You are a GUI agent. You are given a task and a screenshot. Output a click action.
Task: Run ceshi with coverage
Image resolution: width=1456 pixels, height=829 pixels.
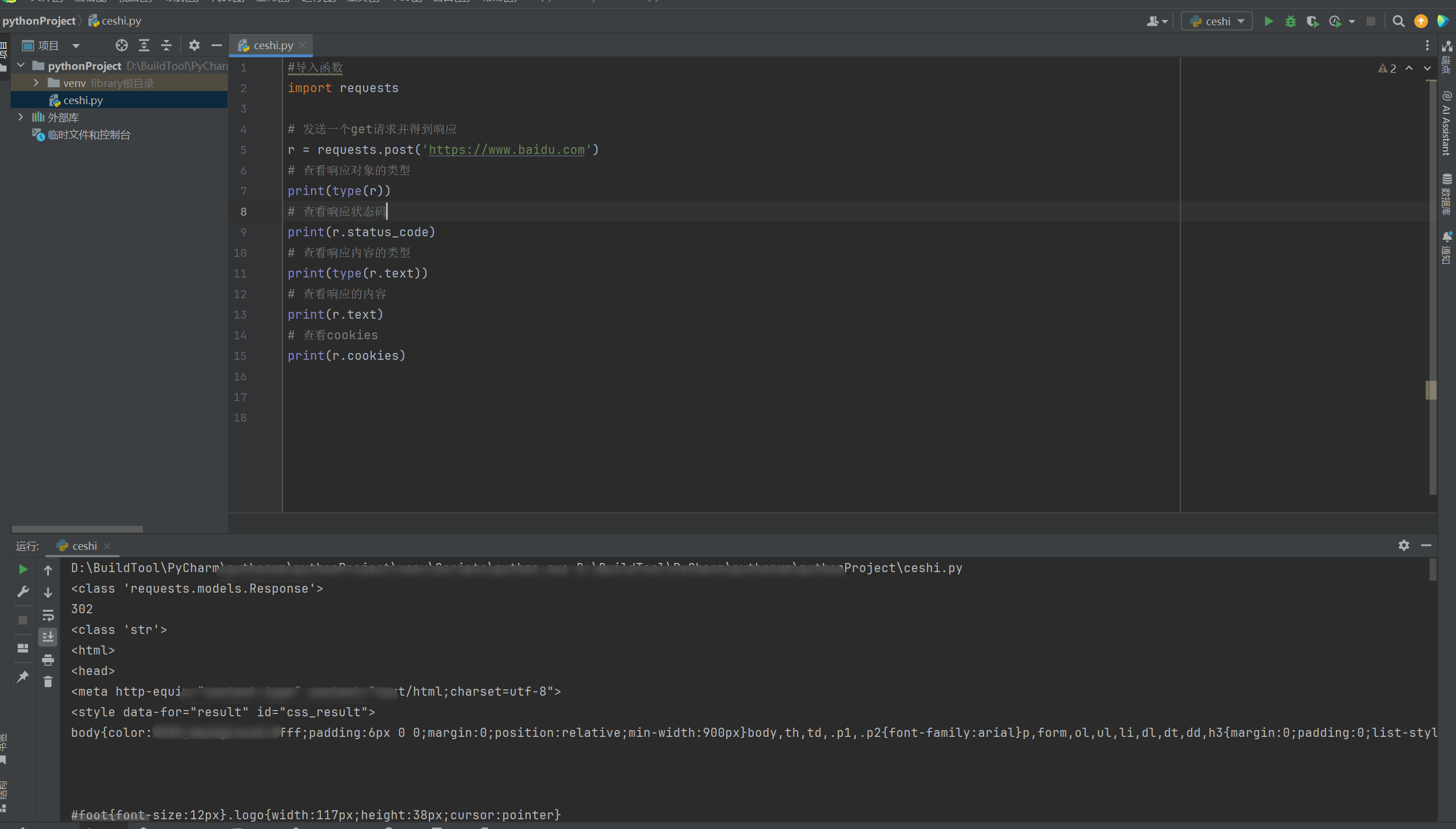(x=1313, y=21)
